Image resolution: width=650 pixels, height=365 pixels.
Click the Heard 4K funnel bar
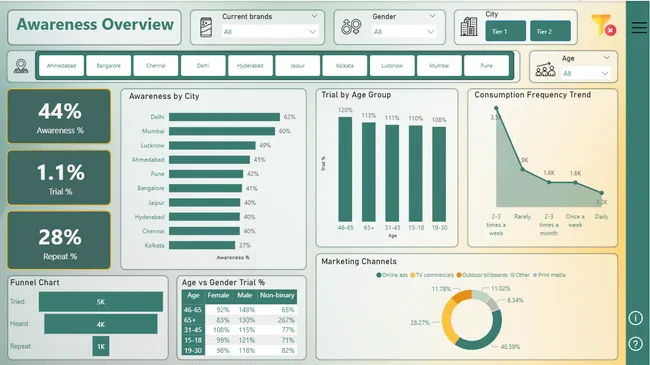click(101, 324)
